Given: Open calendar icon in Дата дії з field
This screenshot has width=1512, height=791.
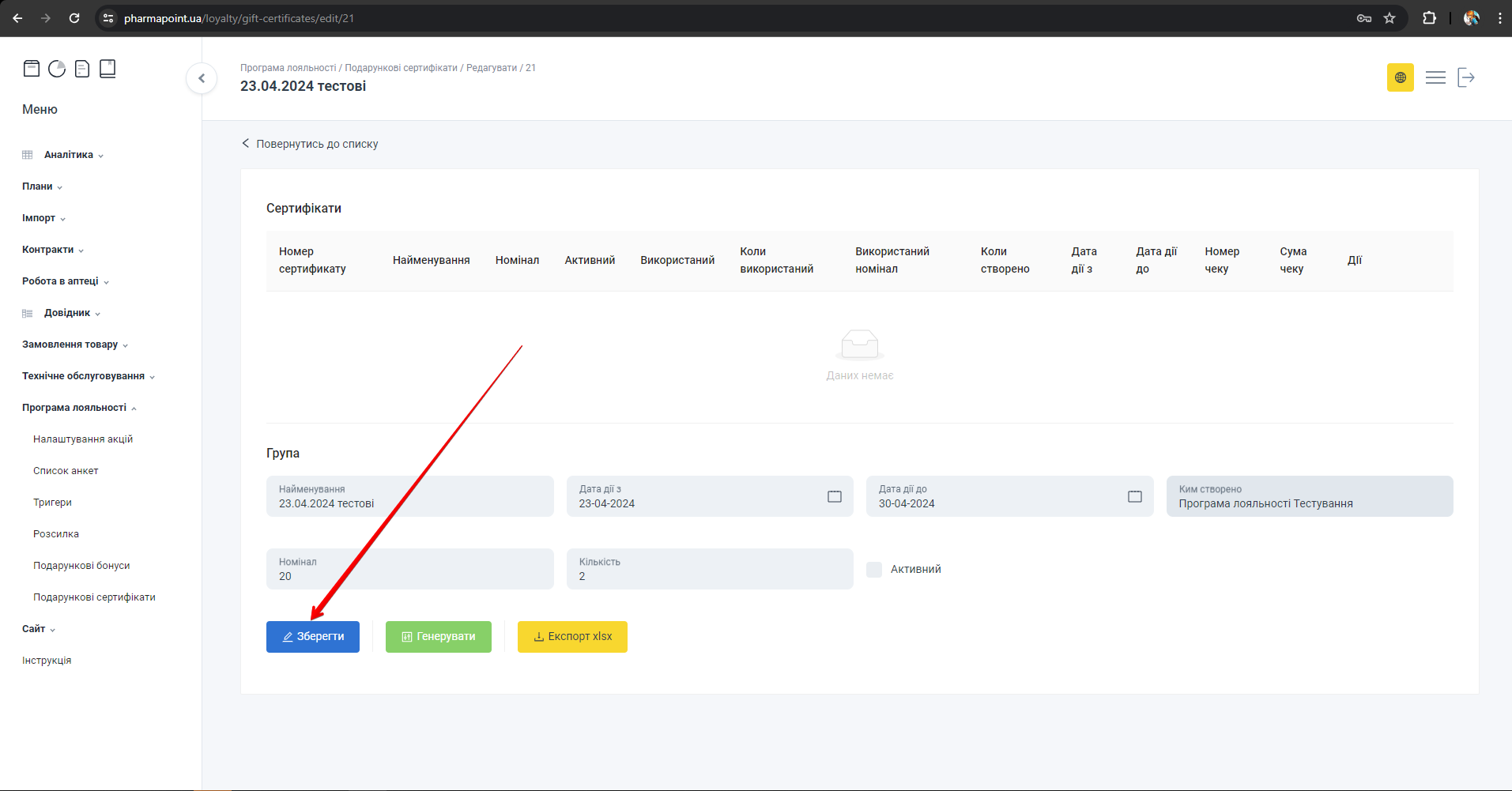Looking at the screenshot, I should pos(834,496).
